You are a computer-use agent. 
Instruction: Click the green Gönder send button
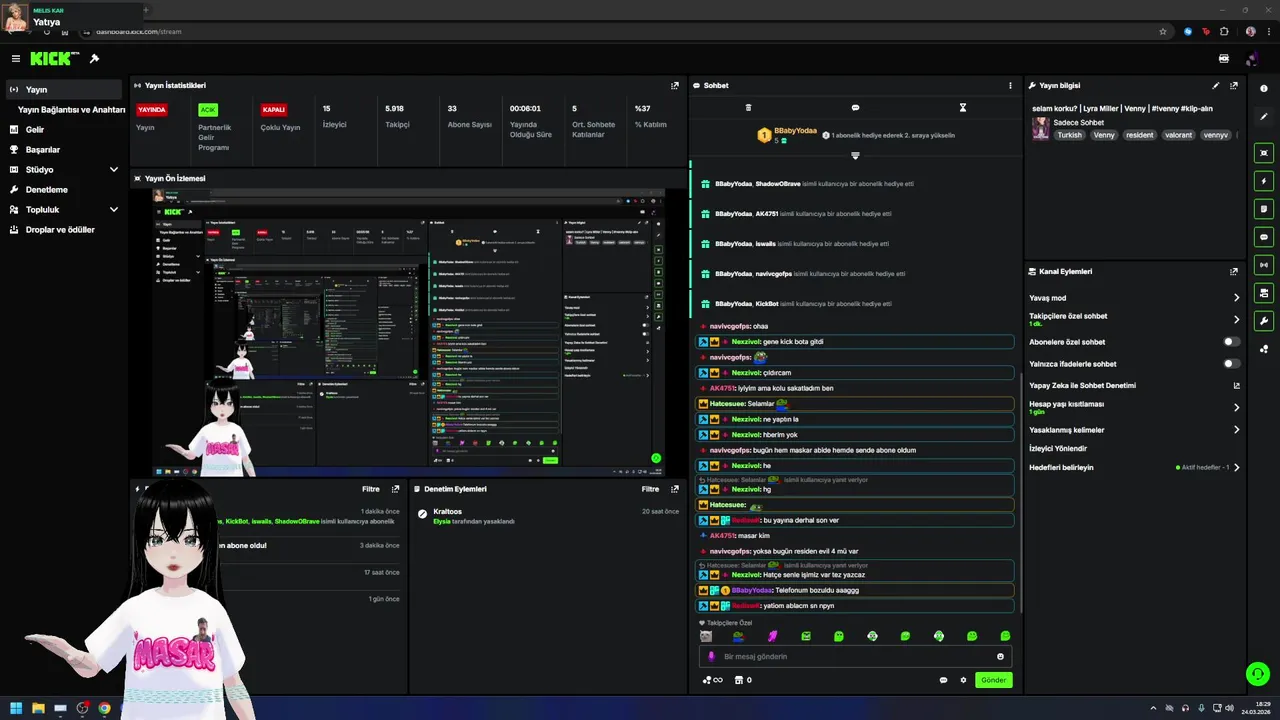(993, 680)
